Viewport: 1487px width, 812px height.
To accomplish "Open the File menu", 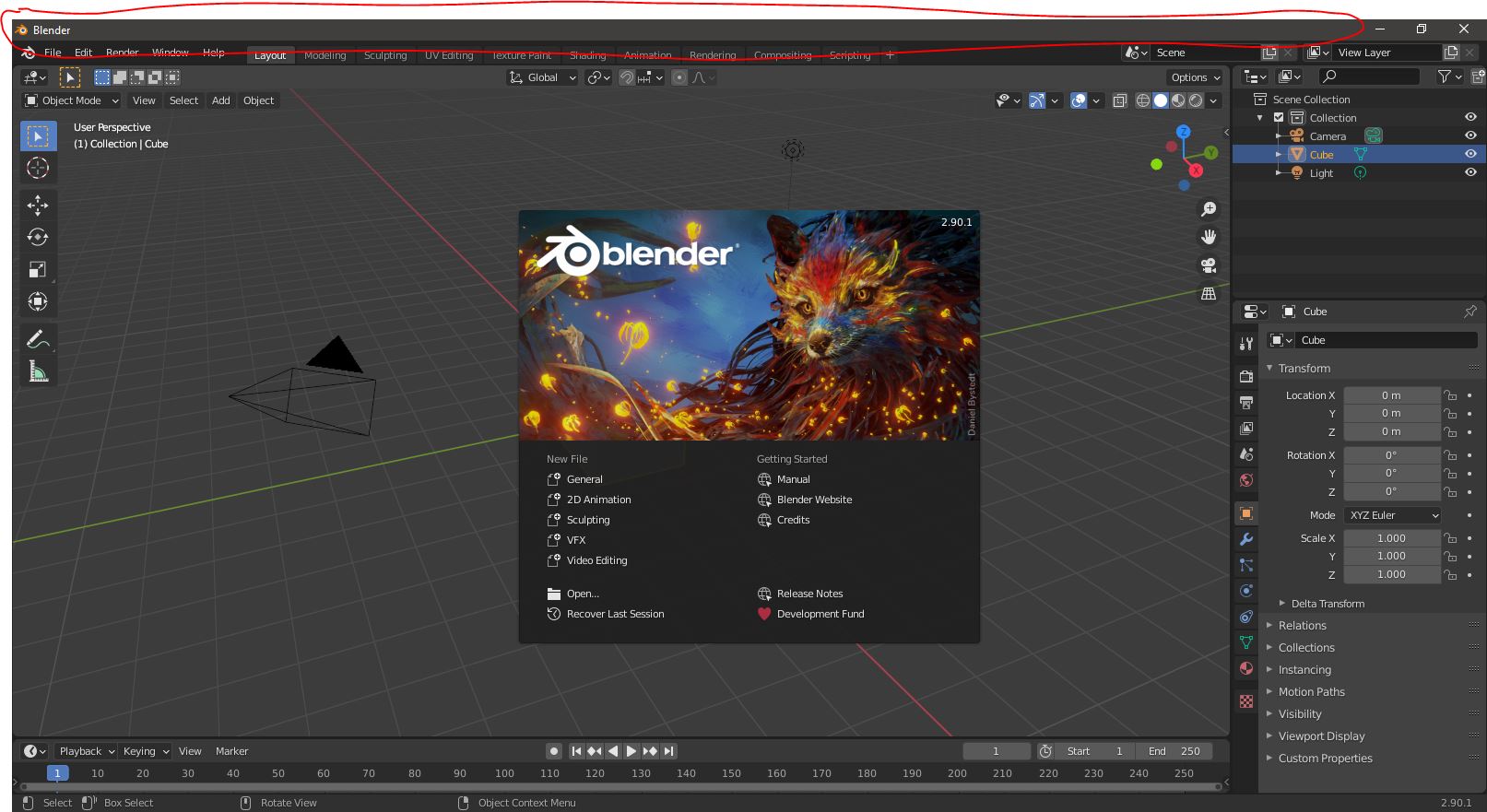I will [53, 53].
